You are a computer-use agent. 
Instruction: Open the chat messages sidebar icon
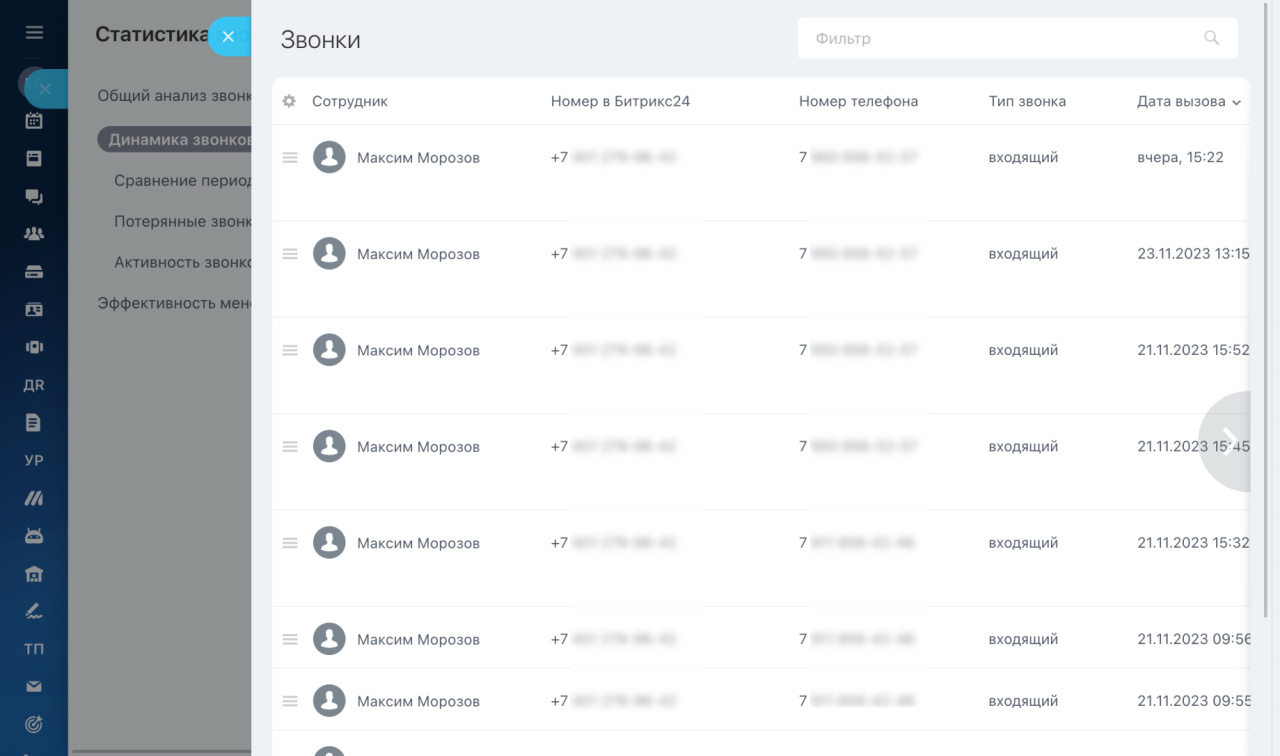pos(34,197)
